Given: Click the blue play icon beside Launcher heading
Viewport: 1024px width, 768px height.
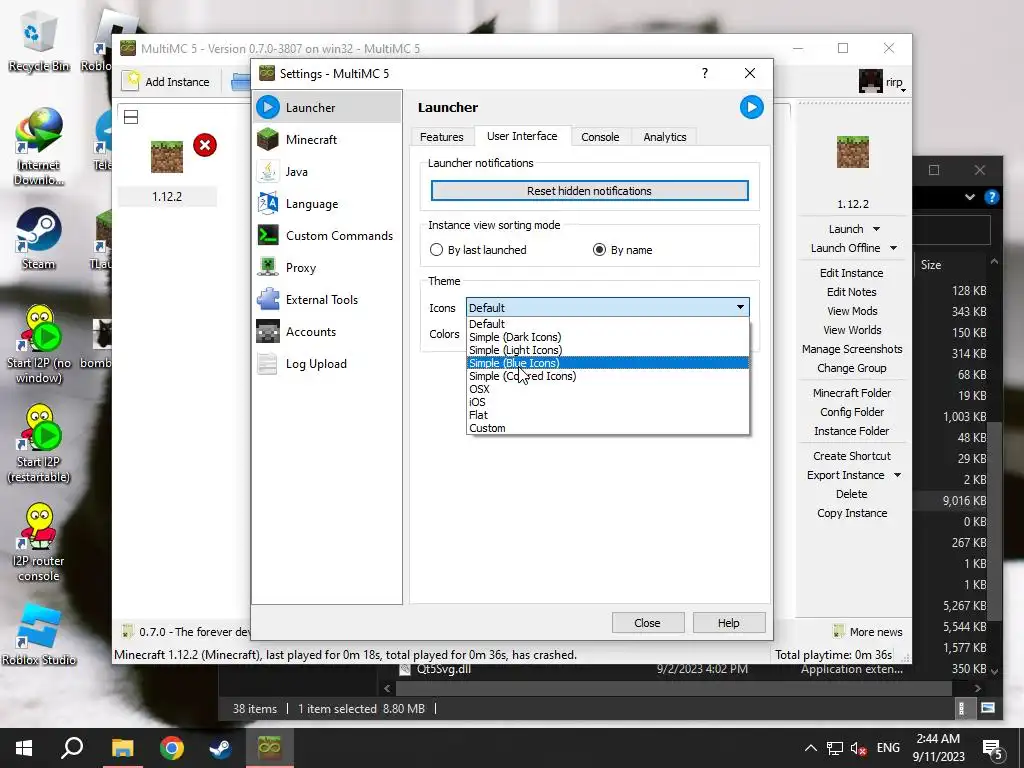Looking at the screenshot, I should point(751,107).
